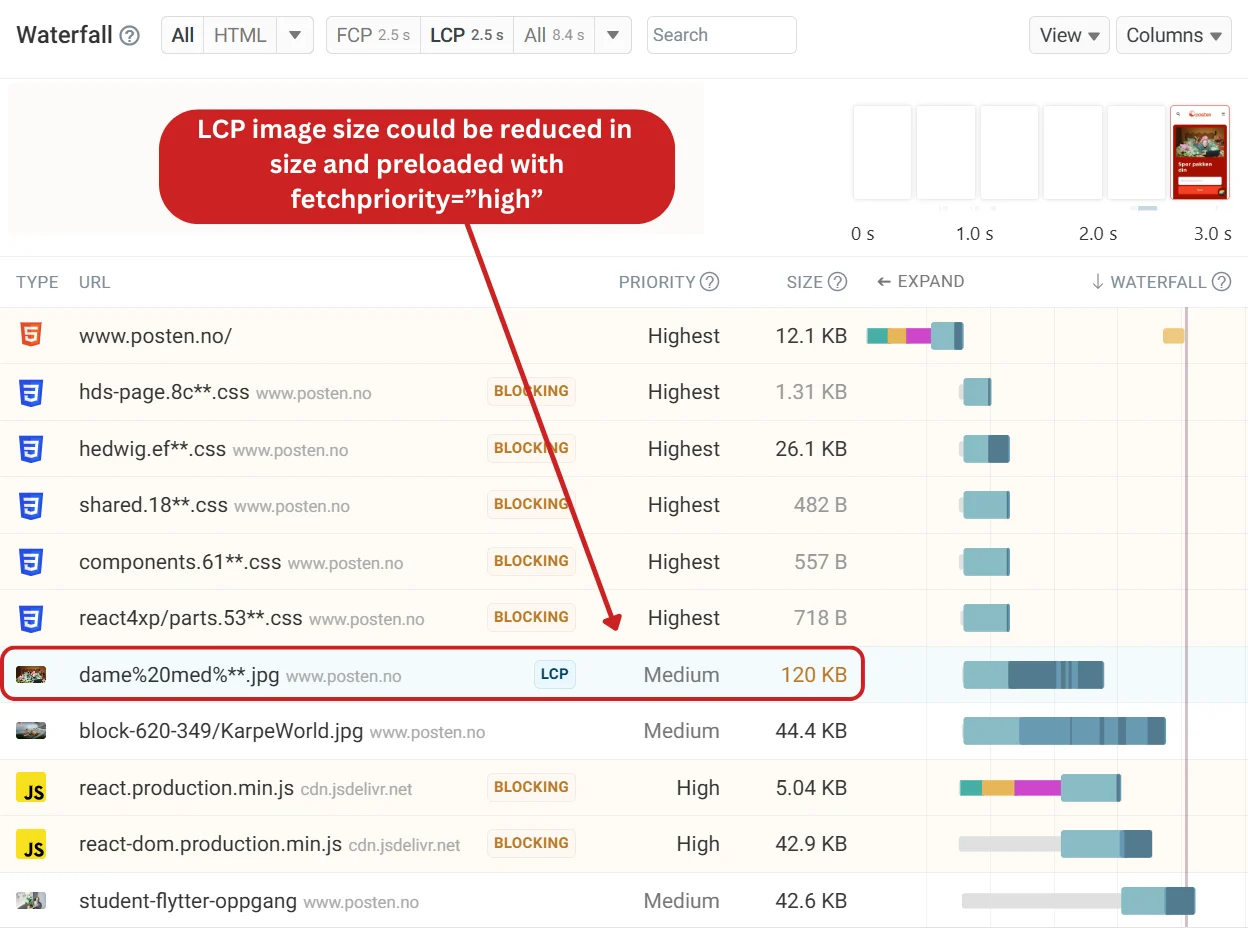Click the Expand column link
The width and height of the screenshot is (1248, 928).
[x=920, y=282]
